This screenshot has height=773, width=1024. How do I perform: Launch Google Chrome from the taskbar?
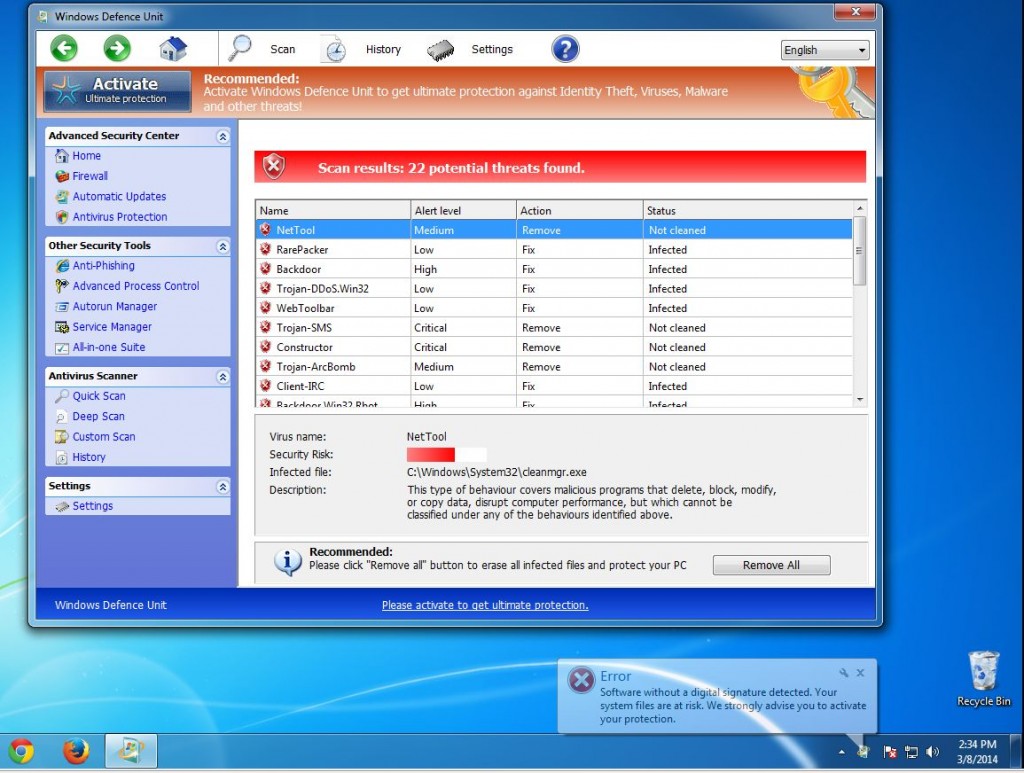pos(22,750)
